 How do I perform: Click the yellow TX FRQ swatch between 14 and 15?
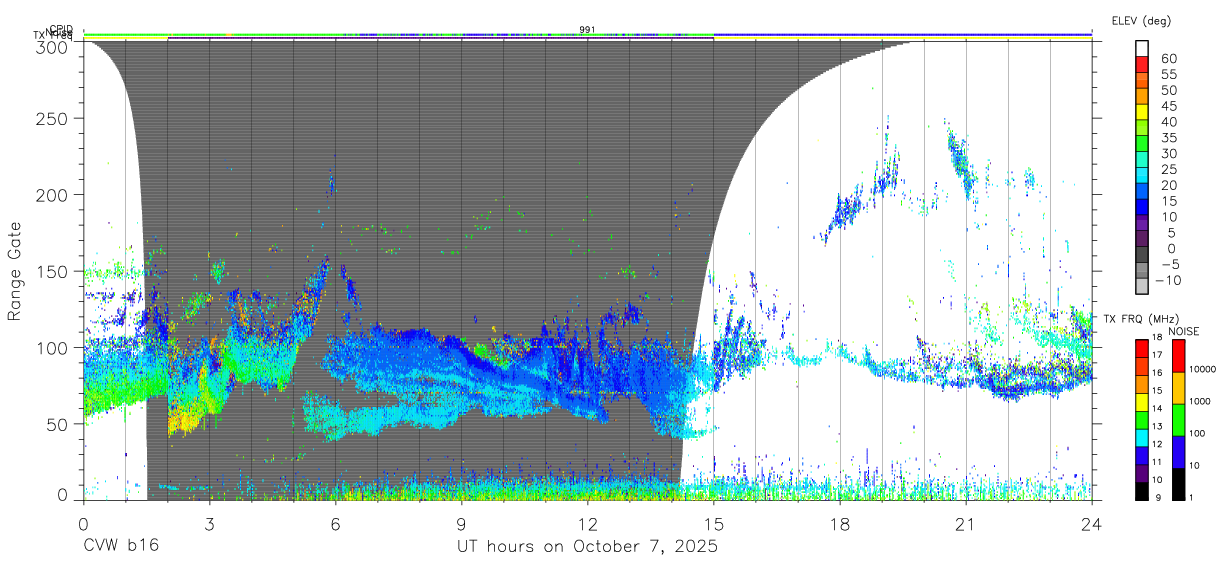tap(1143, 400)
